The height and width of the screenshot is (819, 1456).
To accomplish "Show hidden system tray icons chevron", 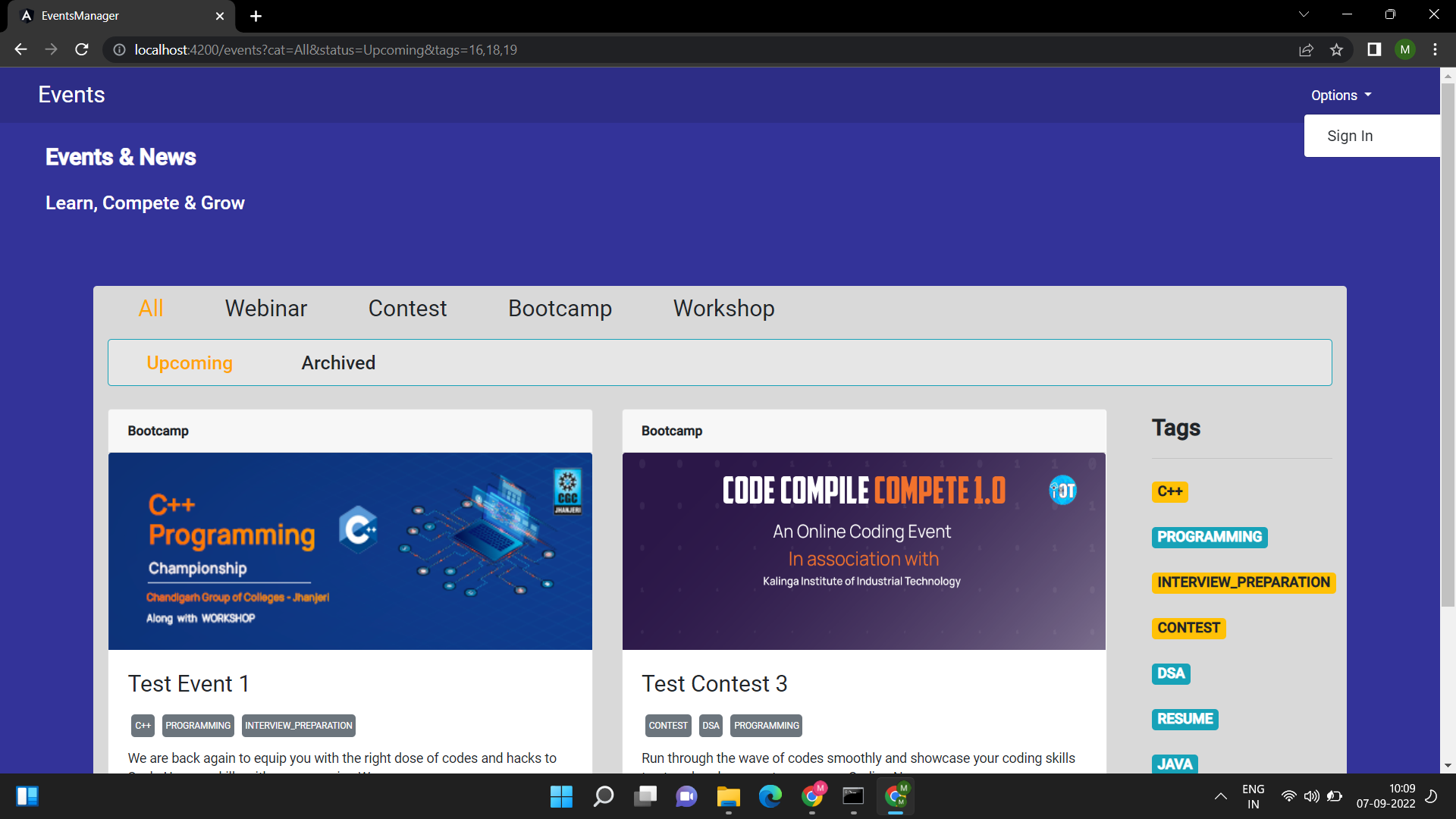I will [1220, 796].
